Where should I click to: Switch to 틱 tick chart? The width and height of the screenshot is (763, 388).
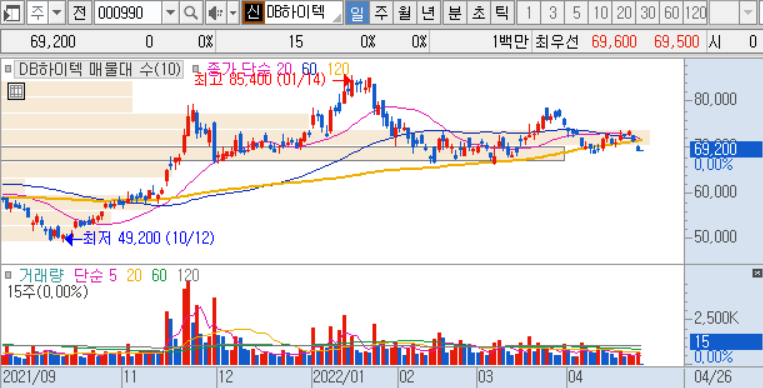coord(501,13)
